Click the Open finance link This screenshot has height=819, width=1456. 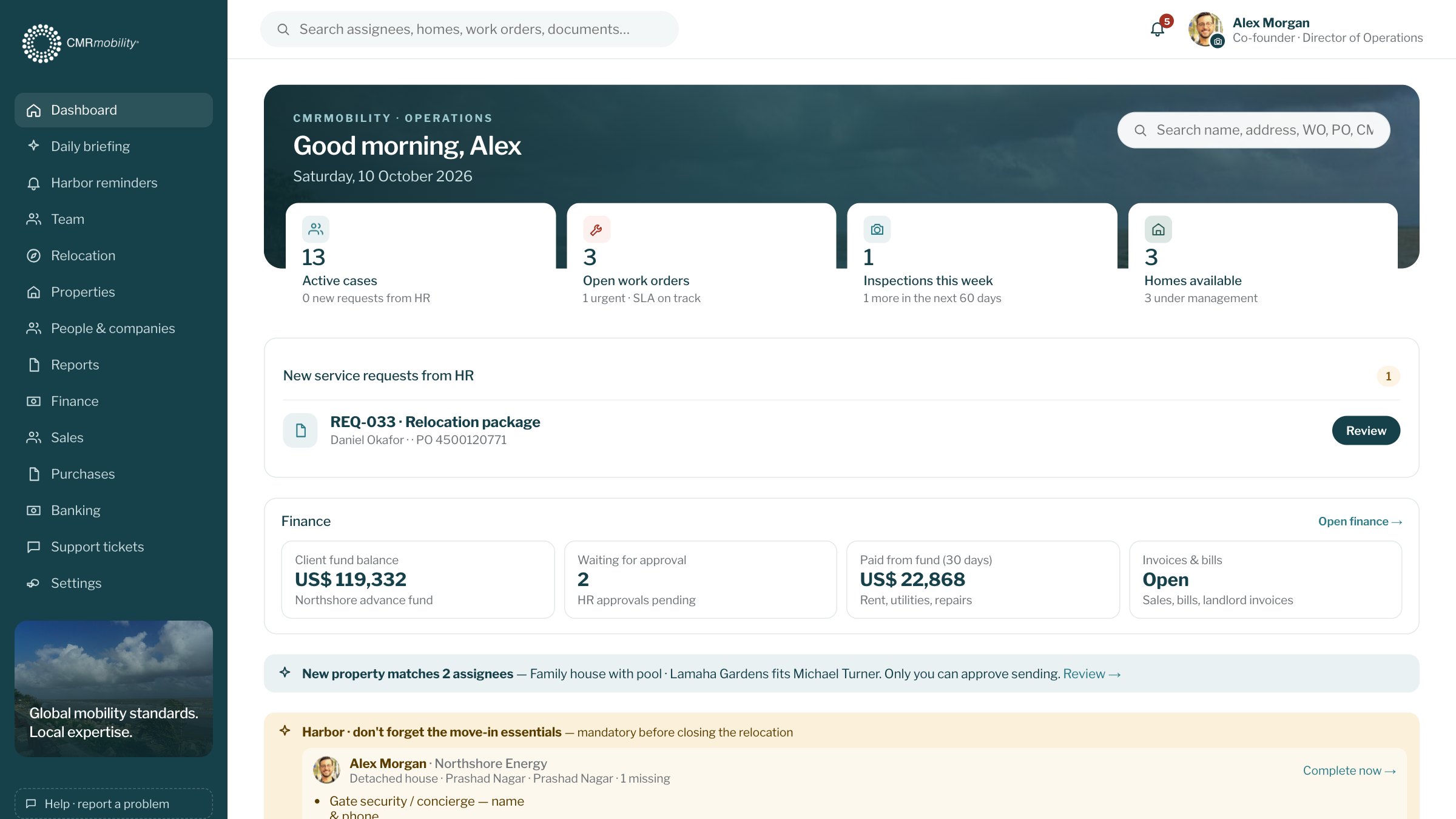click(x=1360, y=521)
